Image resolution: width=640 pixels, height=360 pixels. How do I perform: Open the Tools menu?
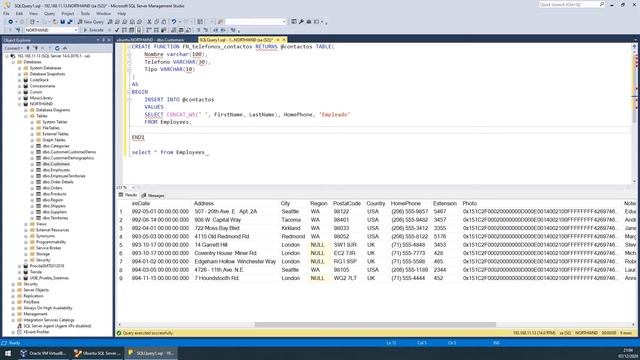tap(85, 13)
